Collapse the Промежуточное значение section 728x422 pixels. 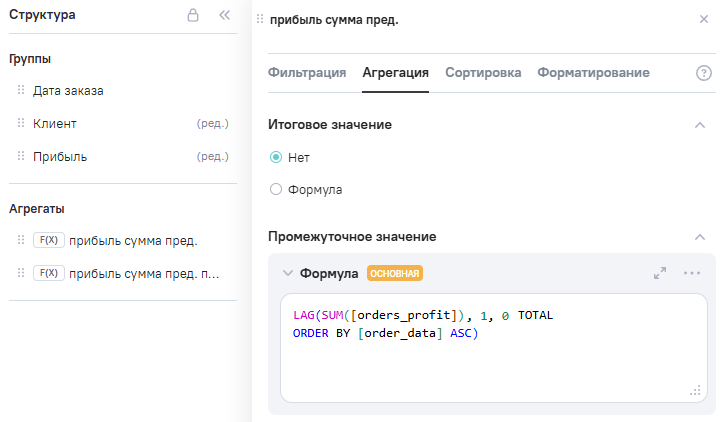pyautogui.click(x=700, y=237)
